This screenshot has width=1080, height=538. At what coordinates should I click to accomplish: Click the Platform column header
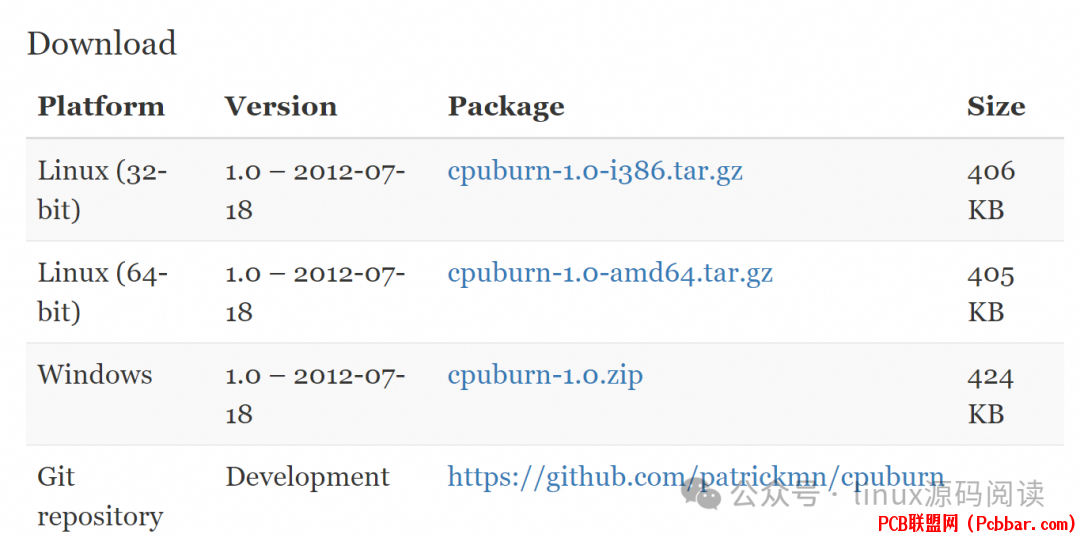pyautogui.click(x=101, y=107)
